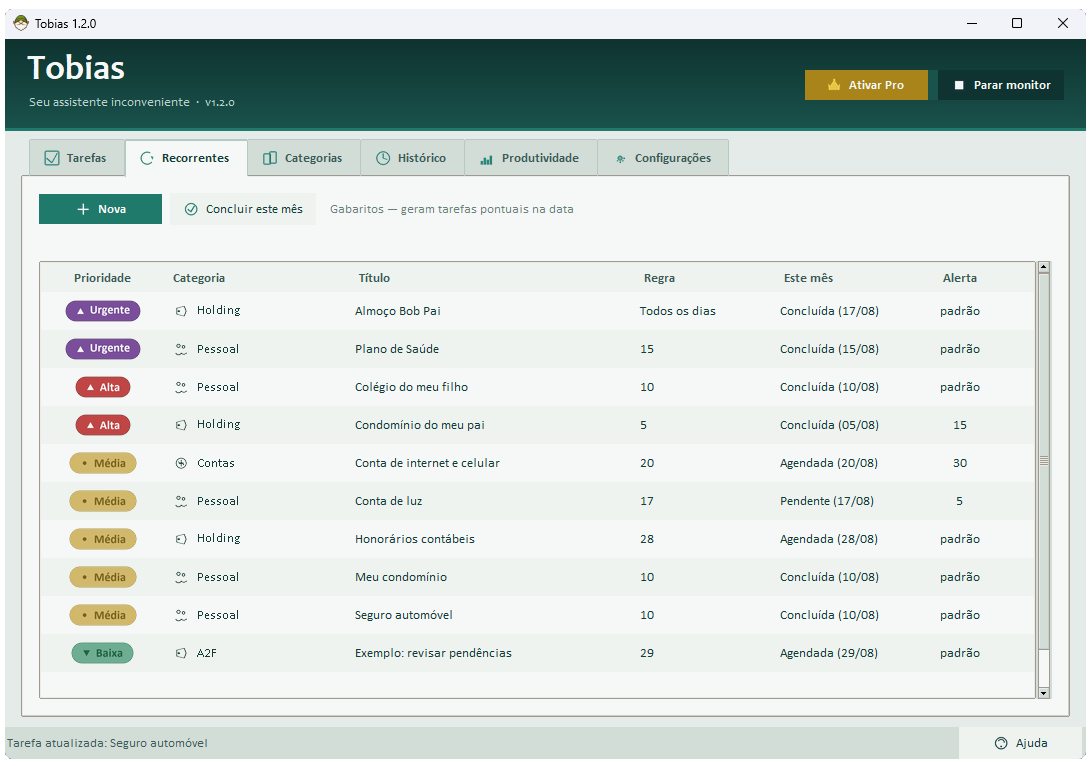This screenshot has width=1092, height=766.
Task: Click the Título column header
Action: click(x=374, y=278)
